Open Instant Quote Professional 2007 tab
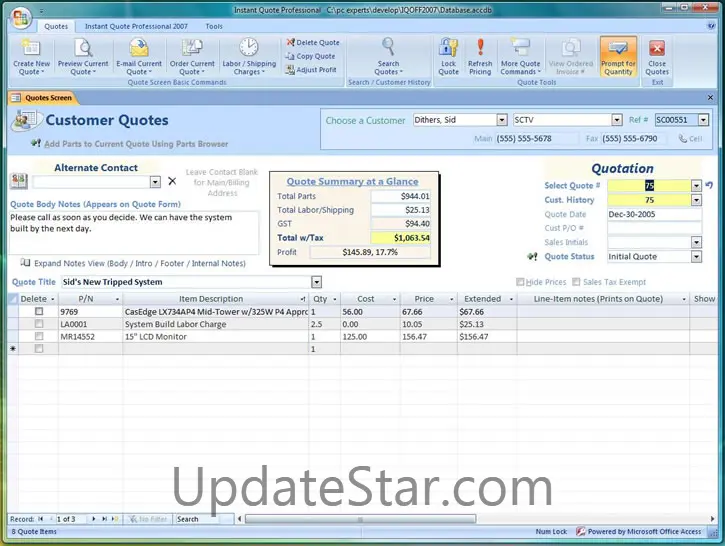Image resolution: width=725 pixels, height=546 pixels. (136, 26)
